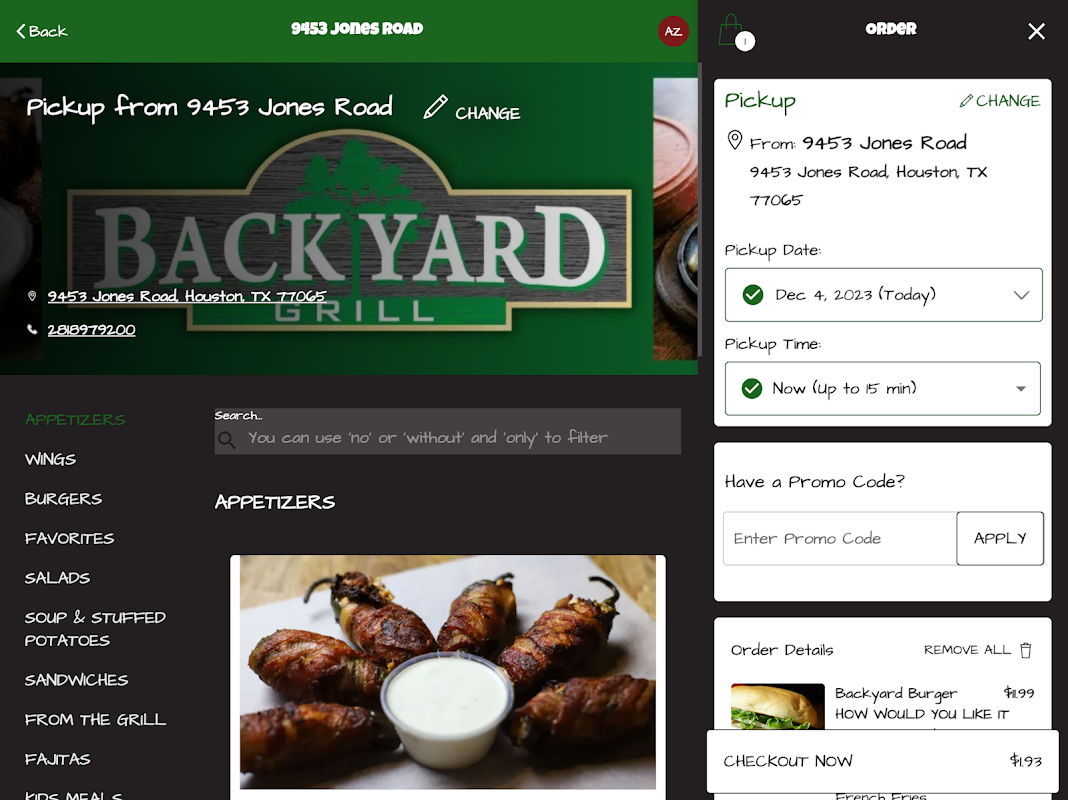Select Soup & Stuffed Potatoes category

click(x=95, y=628)
